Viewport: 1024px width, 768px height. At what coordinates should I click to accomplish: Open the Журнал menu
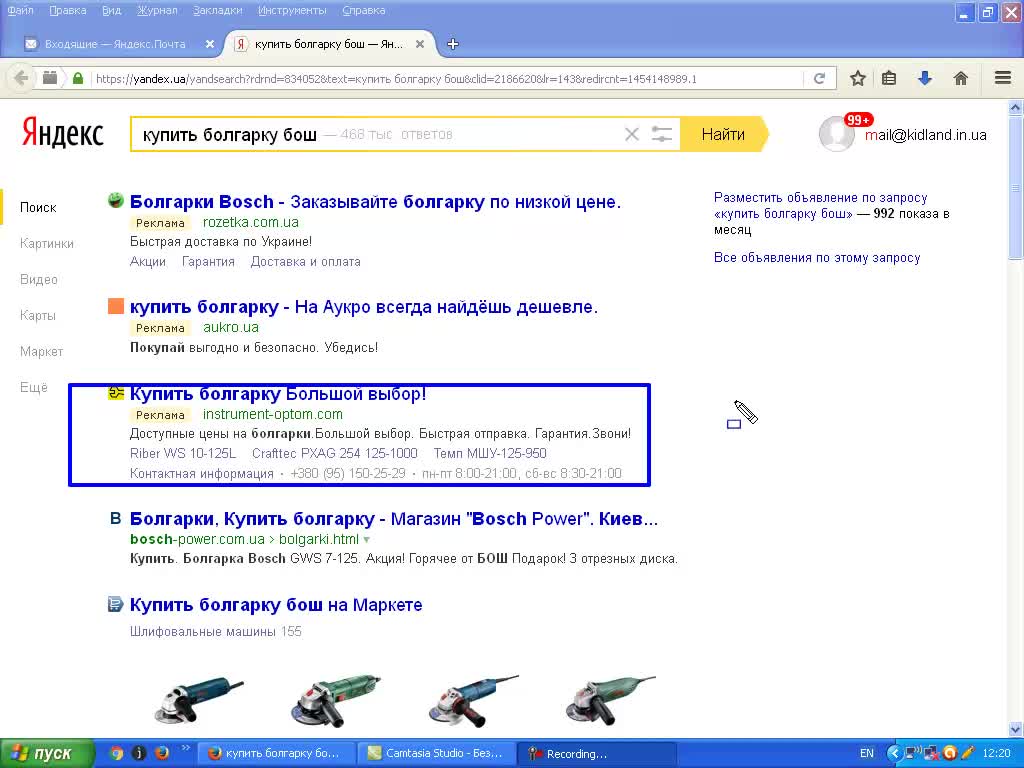[x=157, y=10]
